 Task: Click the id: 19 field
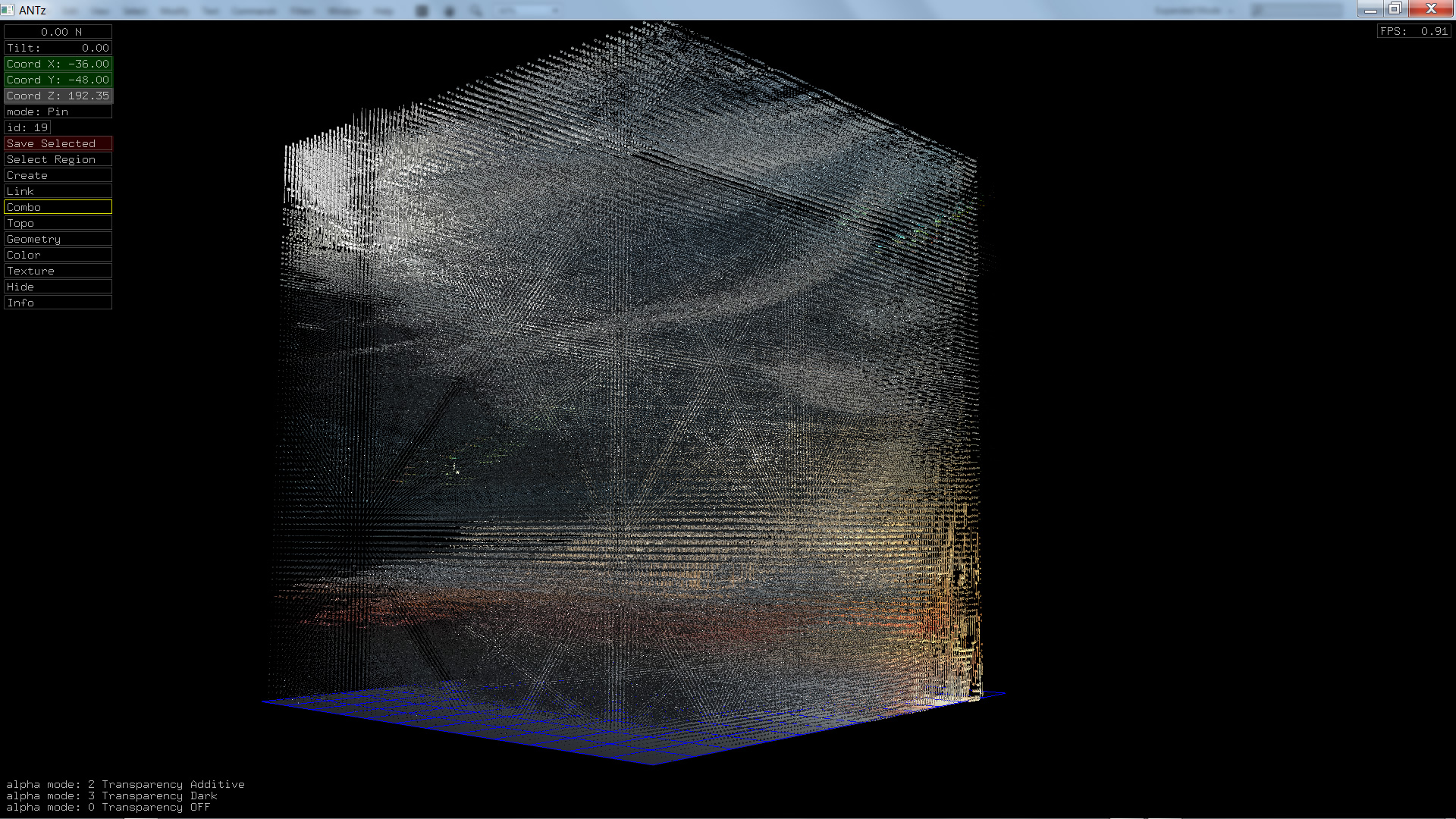(x=27, y=127)
